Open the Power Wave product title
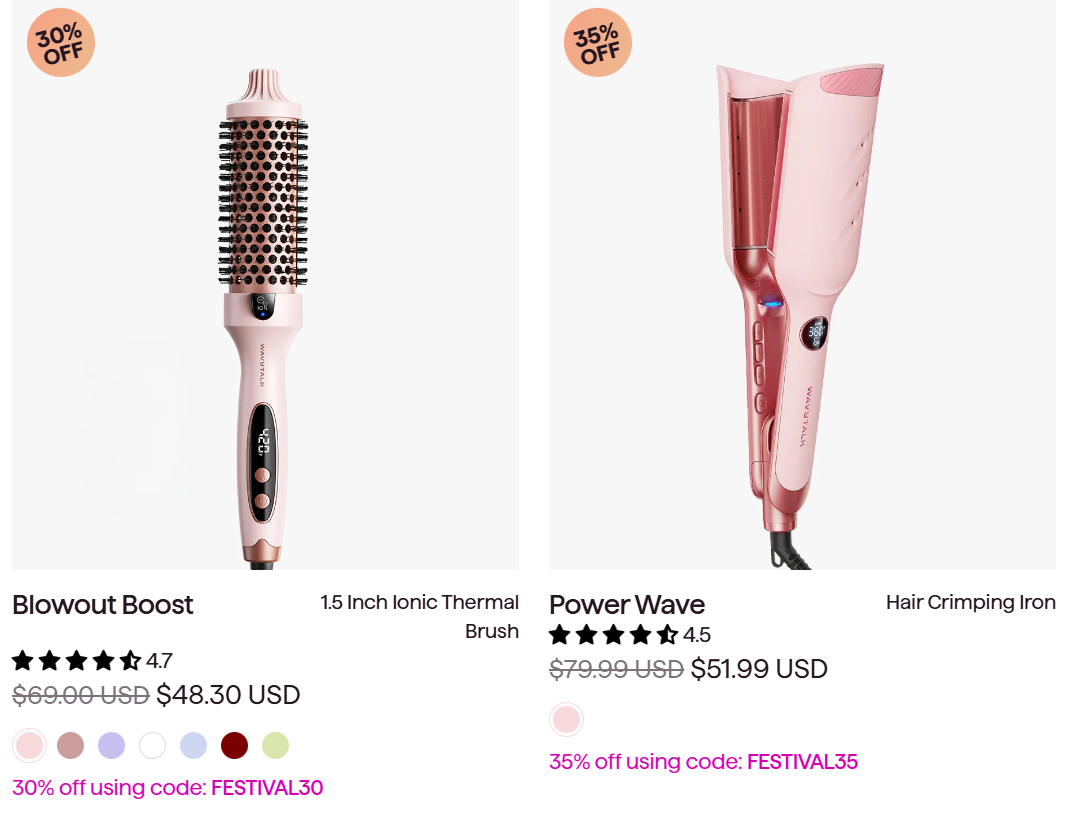 tap(627, 605)
